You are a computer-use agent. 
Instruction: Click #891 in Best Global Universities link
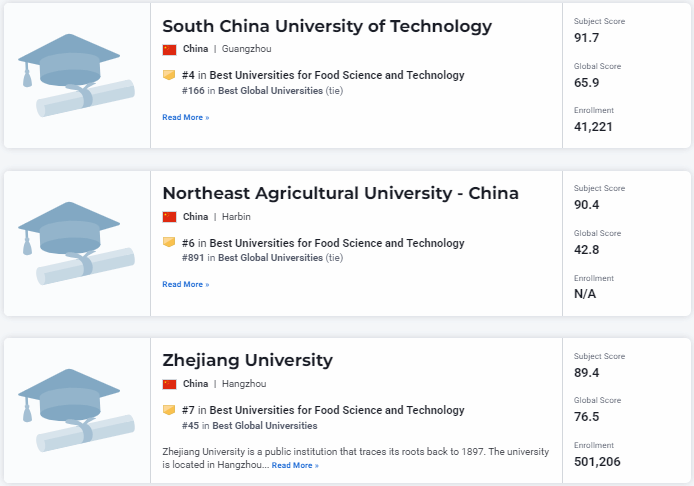(252, 258)
